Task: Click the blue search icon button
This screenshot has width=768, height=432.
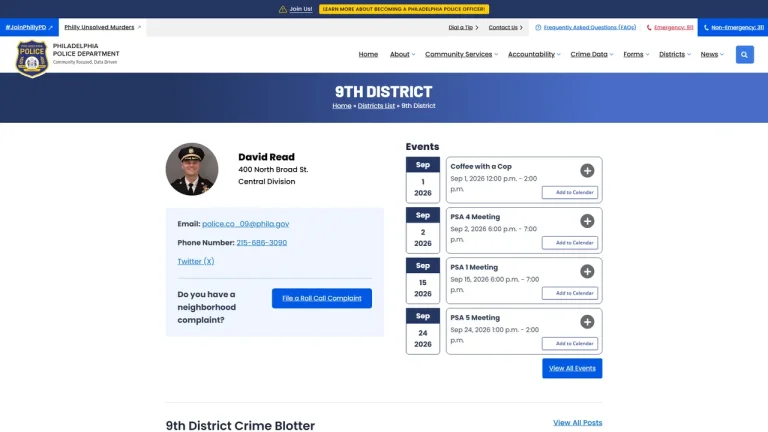Action: coord(744,54)
